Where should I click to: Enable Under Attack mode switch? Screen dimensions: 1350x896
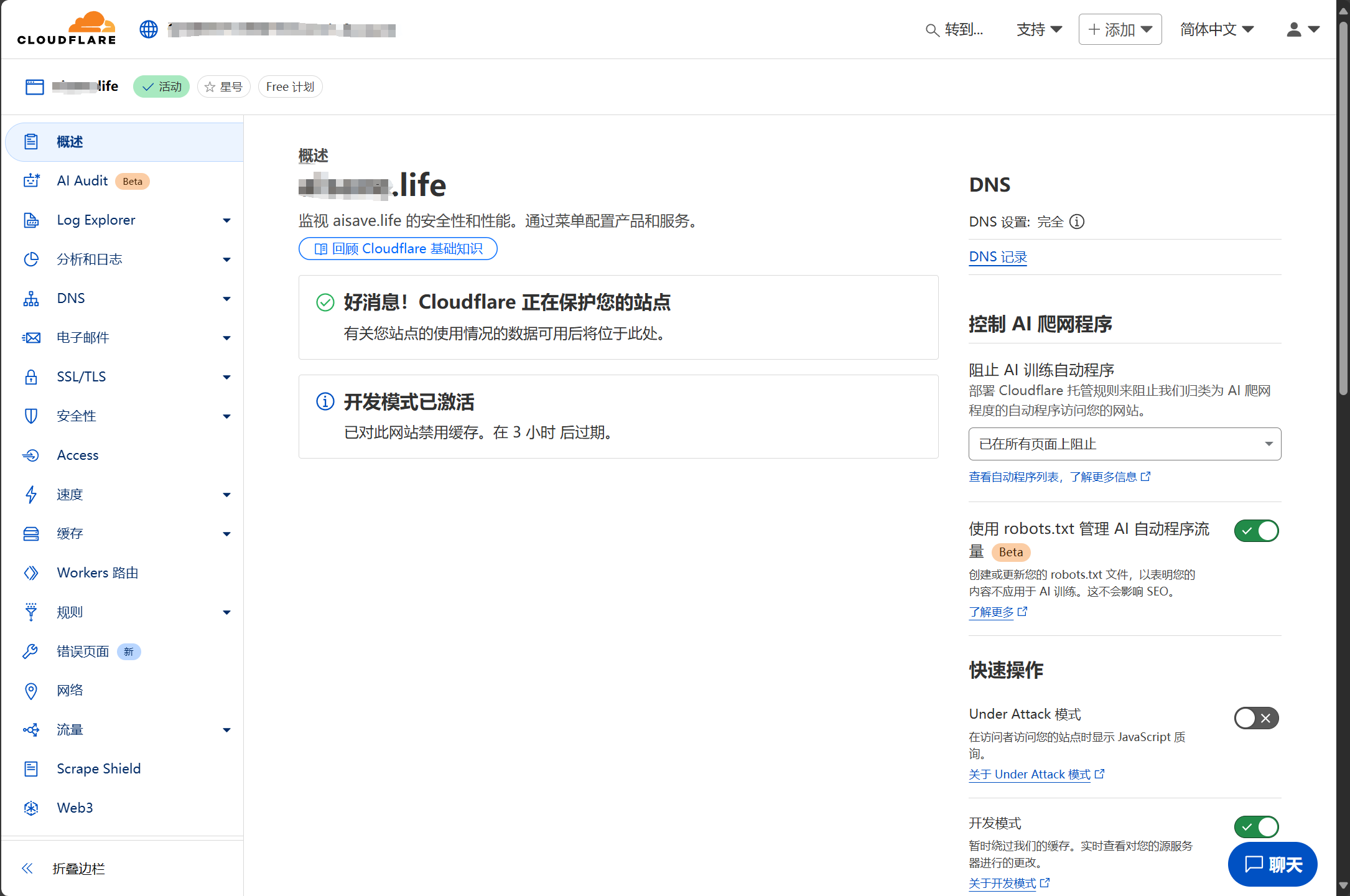[1257, 718]
